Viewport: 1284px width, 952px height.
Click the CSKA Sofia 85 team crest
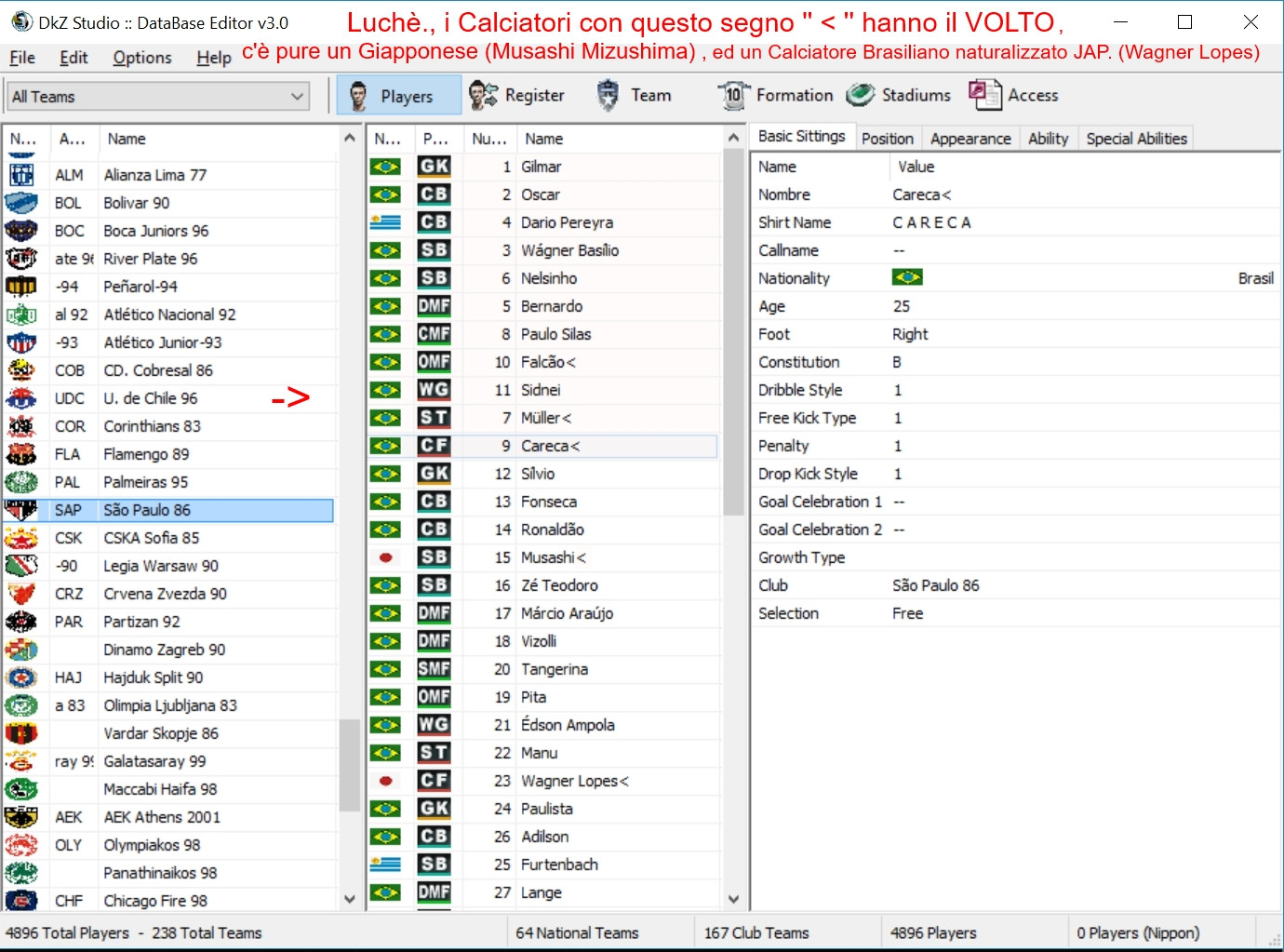pyautogui.click(x=21, y=538)
